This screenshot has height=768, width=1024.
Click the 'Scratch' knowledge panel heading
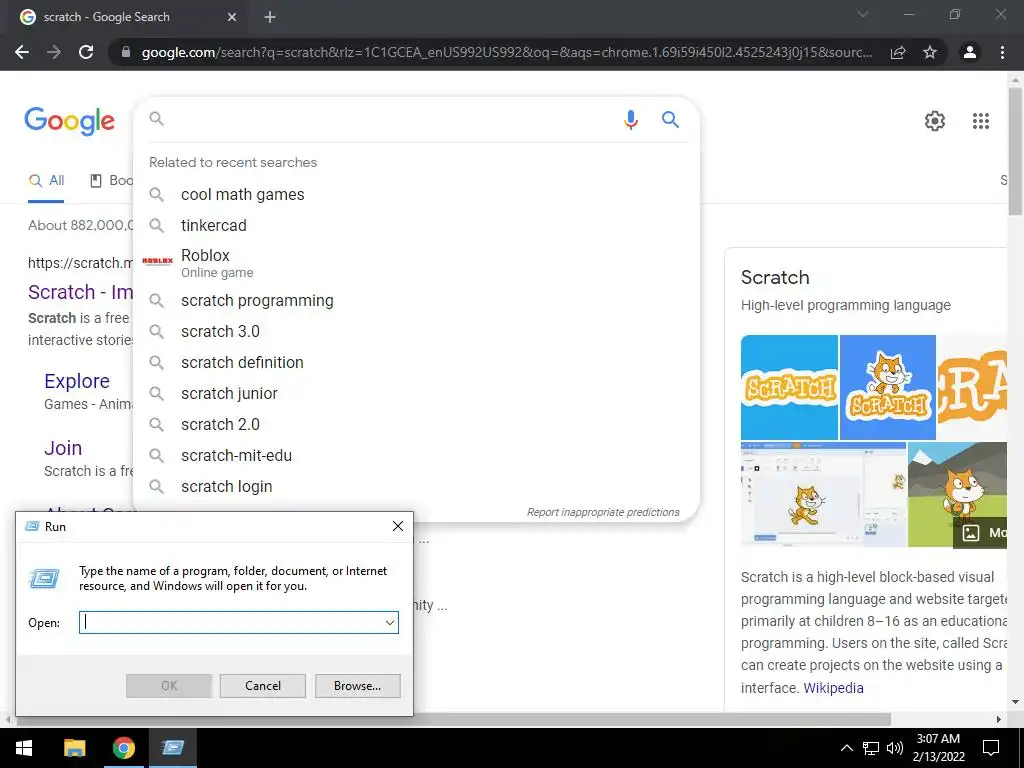(x=775, y=278)
